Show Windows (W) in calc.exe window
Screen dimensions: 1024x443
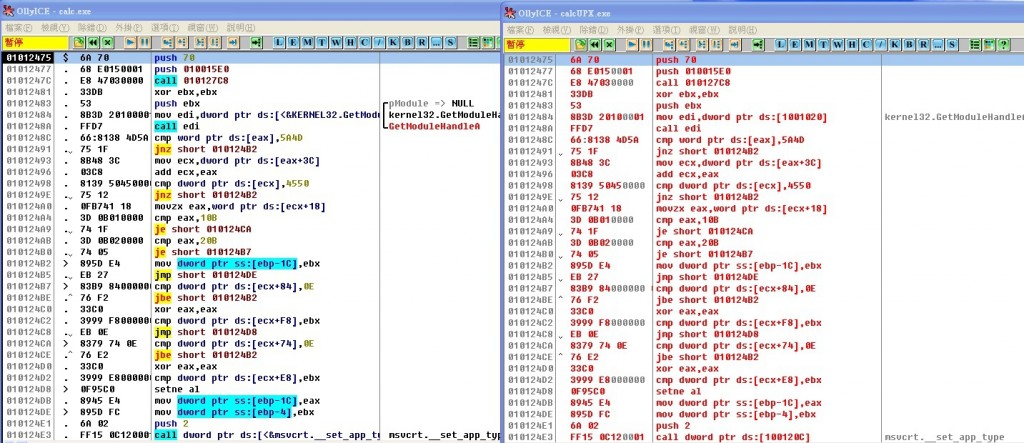click(x=336, y=42)
